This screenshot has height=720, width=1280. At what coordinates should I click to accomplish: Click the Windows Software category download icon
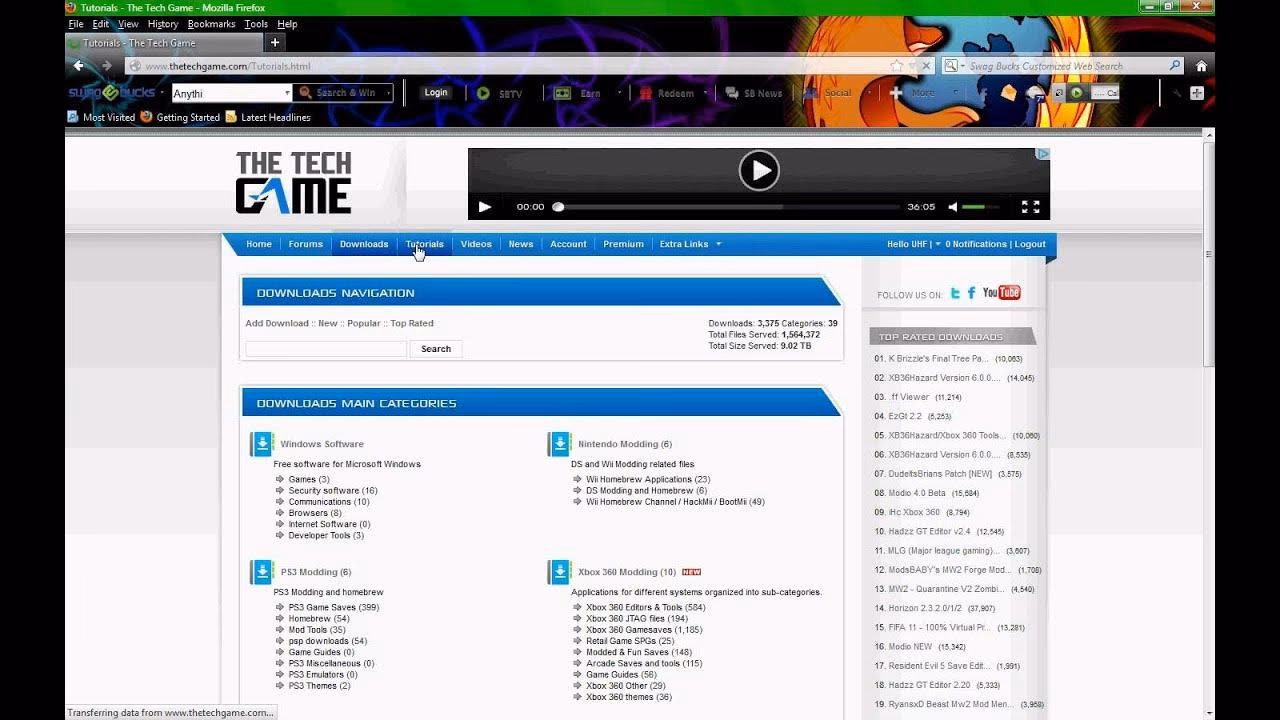pyautogui.click(x=262, y=444)
